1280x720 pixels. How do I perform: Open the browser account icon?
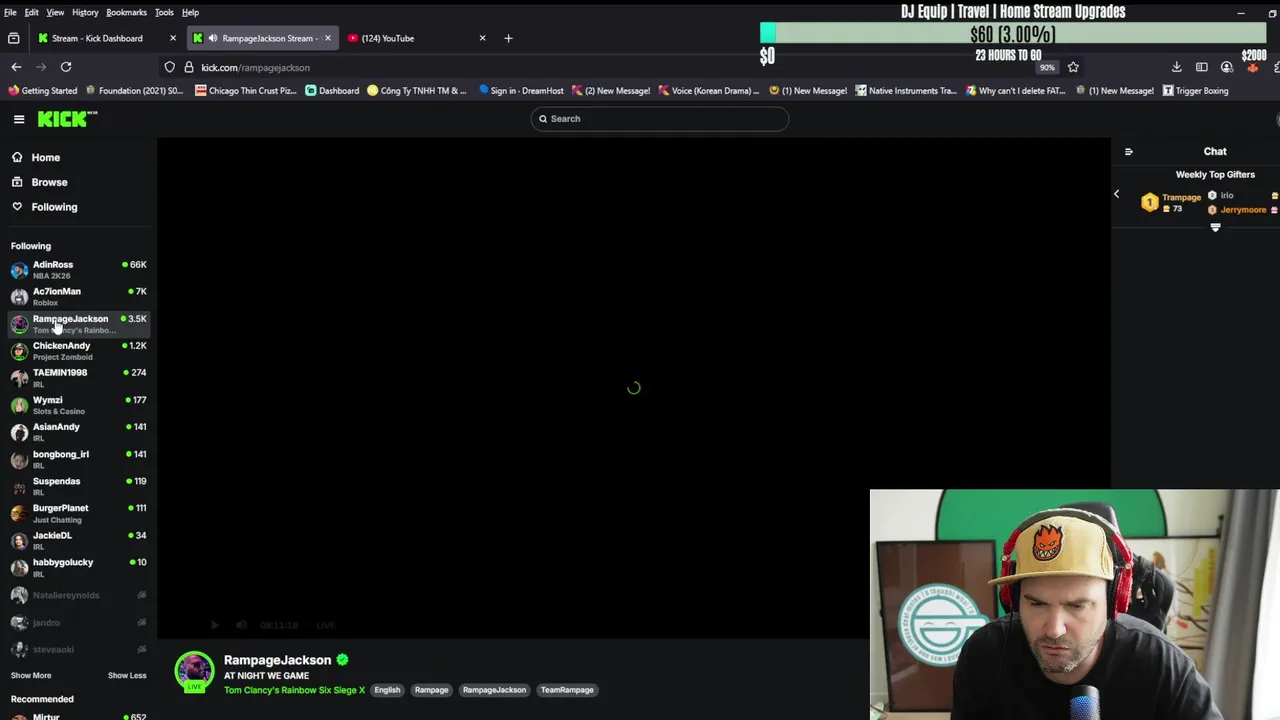coord(1227,67)
